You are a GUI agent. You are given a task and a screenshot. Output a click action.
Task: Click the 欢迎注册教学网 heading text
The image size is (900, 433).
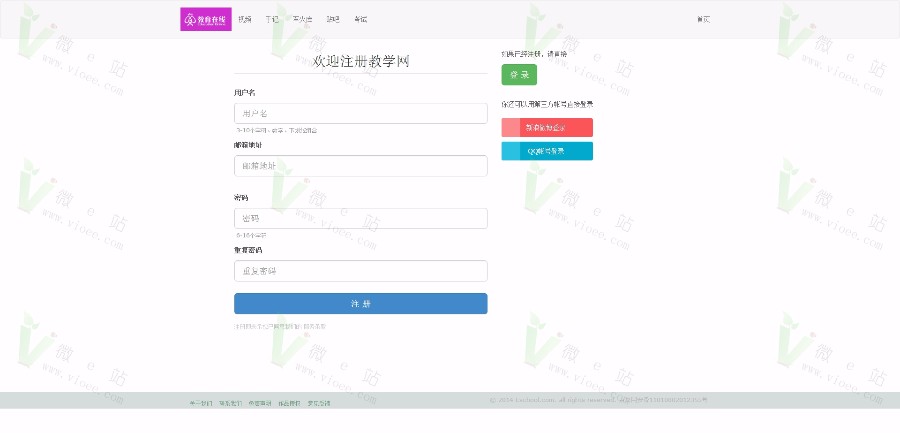pos(361,61)
